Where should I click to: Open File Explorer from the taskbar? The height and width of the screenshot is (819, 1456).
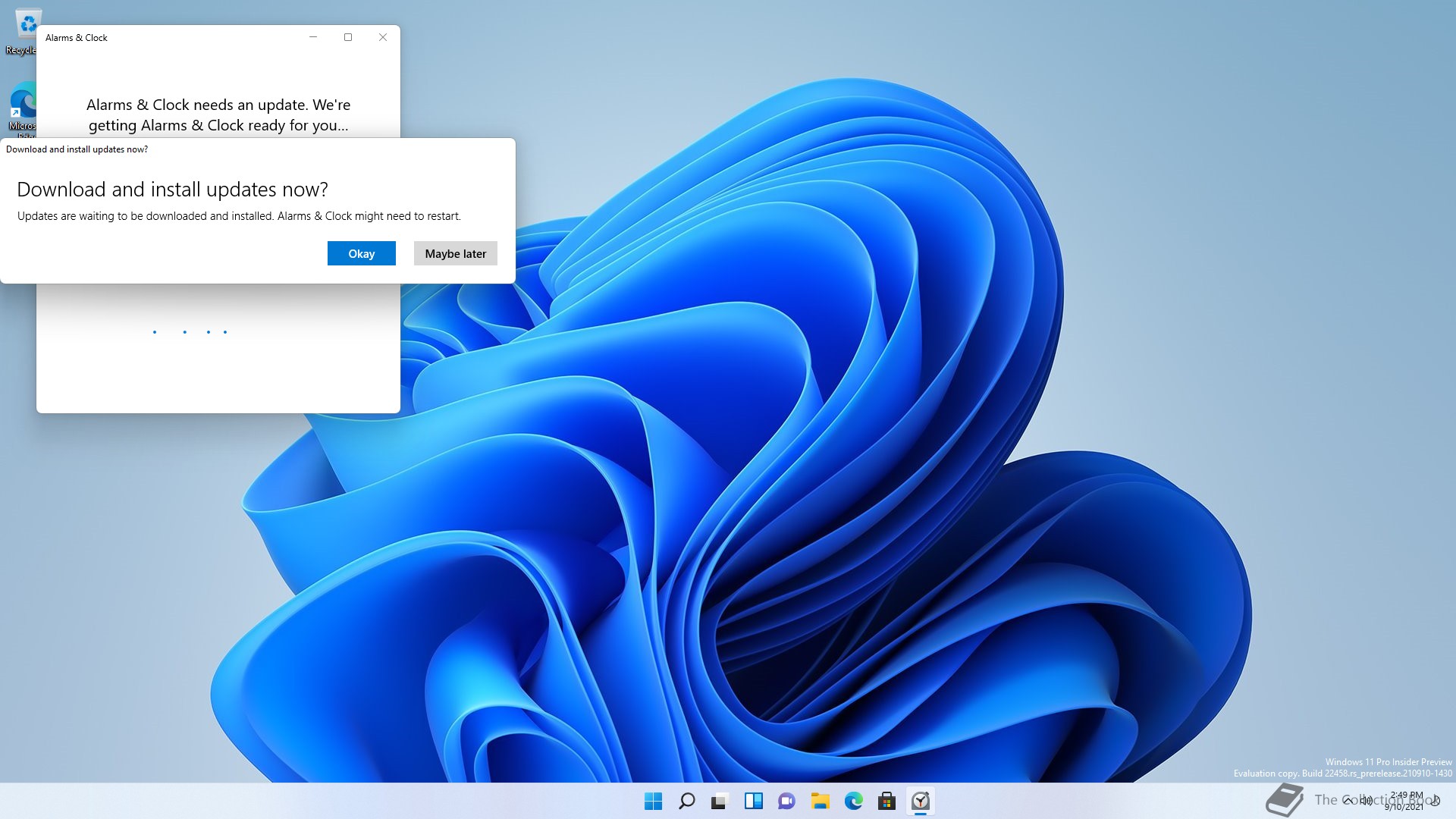click(820, 801)
